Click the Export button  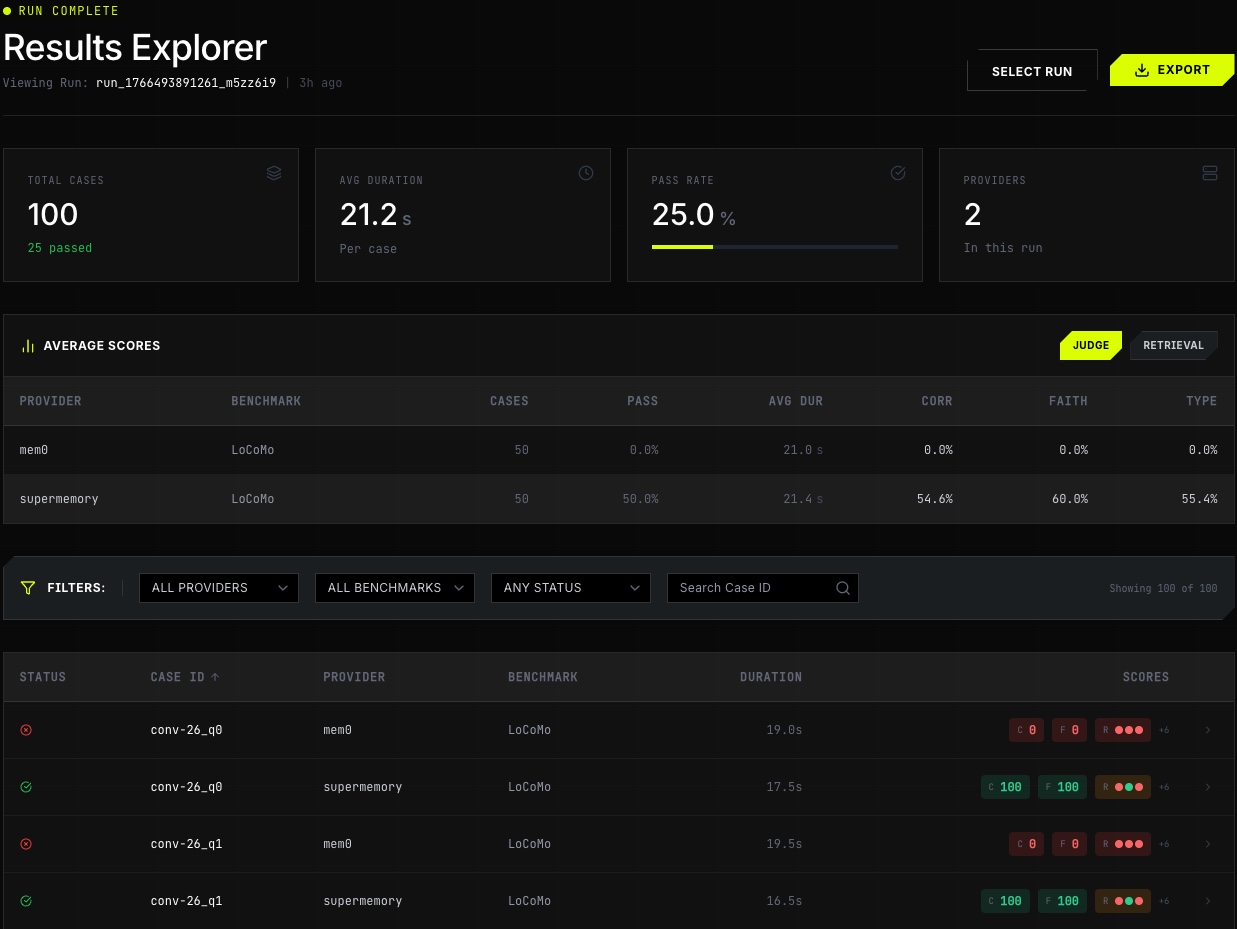[1172, 70]
